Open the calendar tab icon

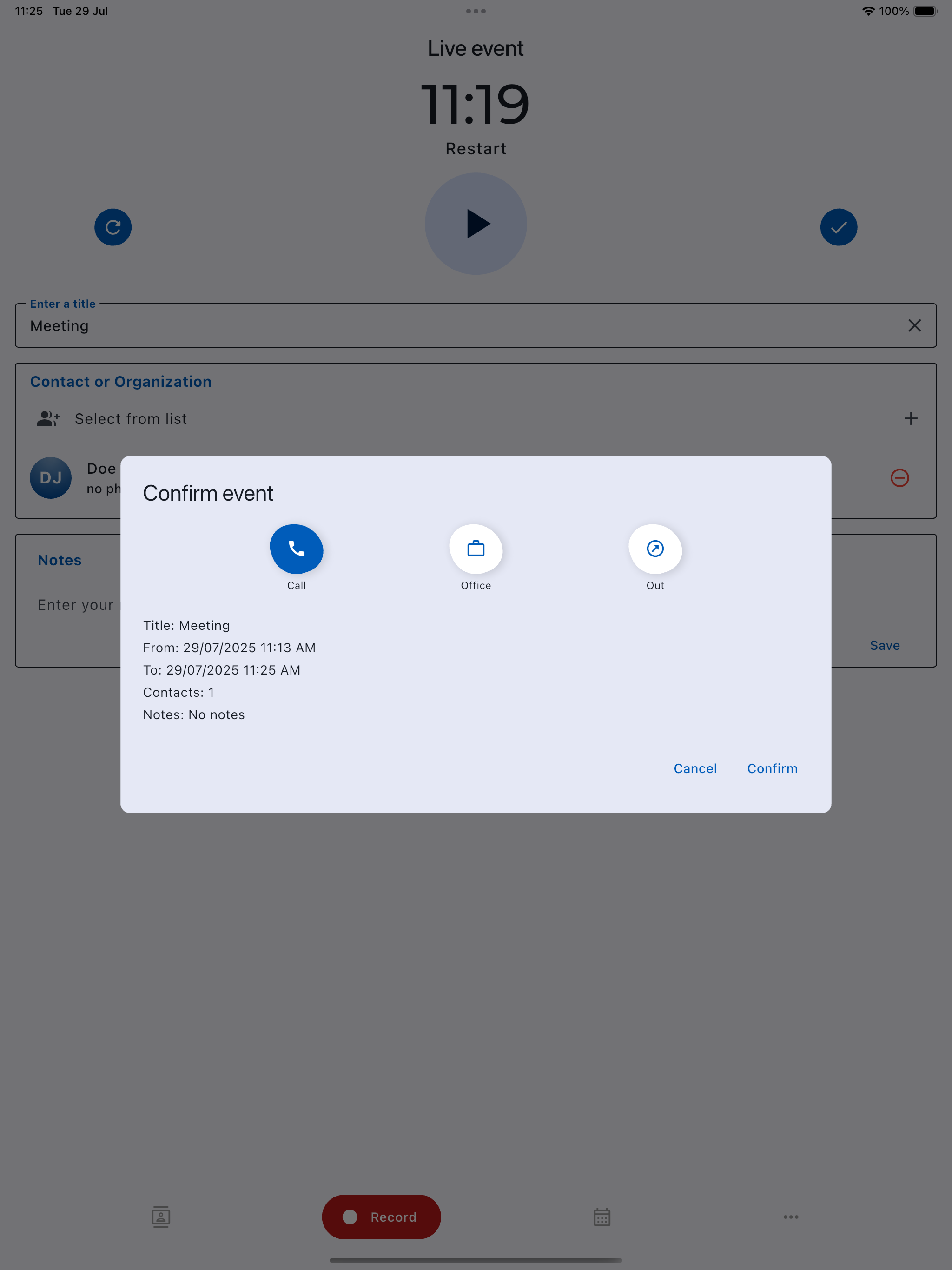[x=602, y=1217]
